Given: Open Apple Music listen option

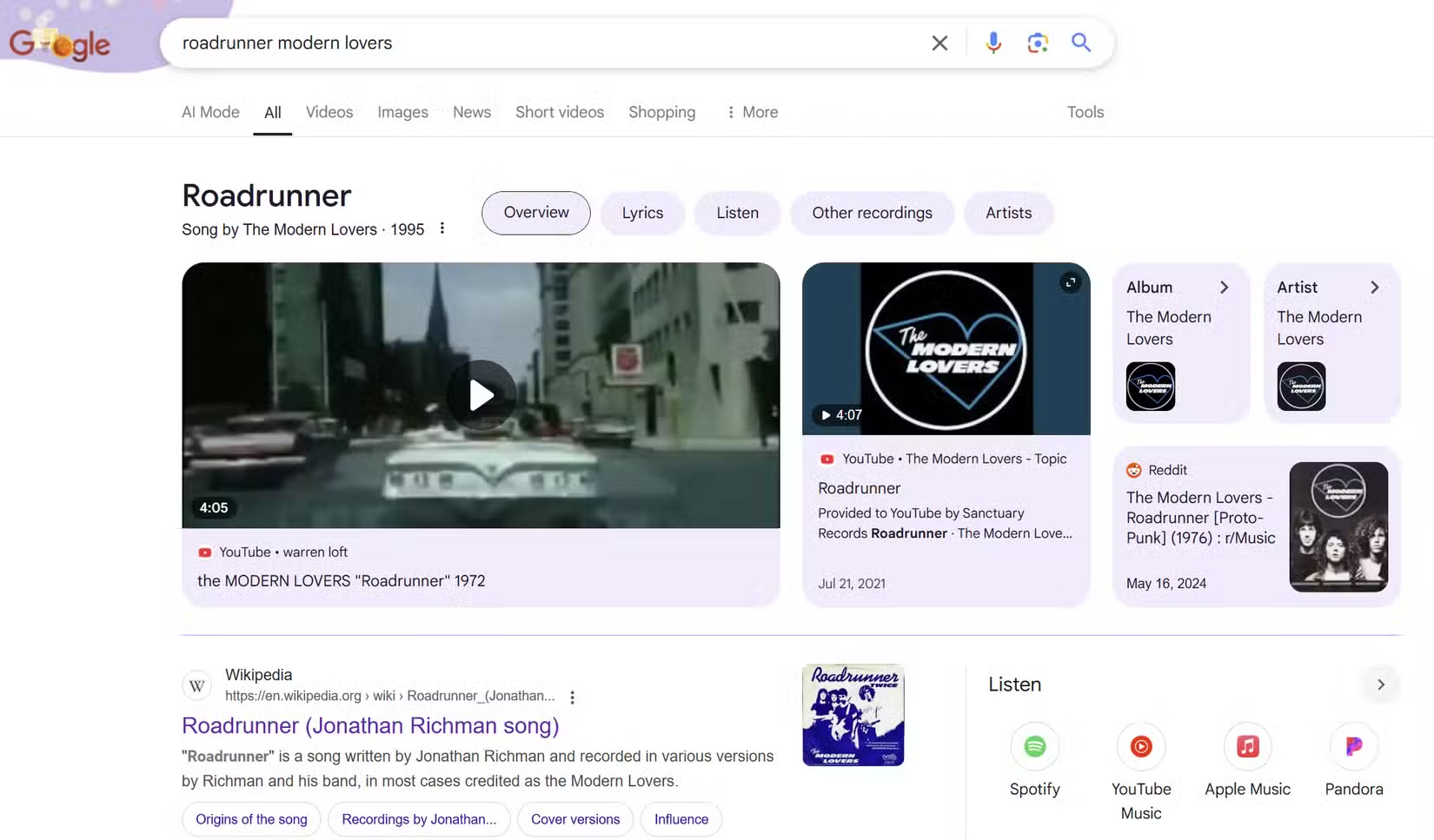Looking at the screenshot, I should (x=1247, y=747).
